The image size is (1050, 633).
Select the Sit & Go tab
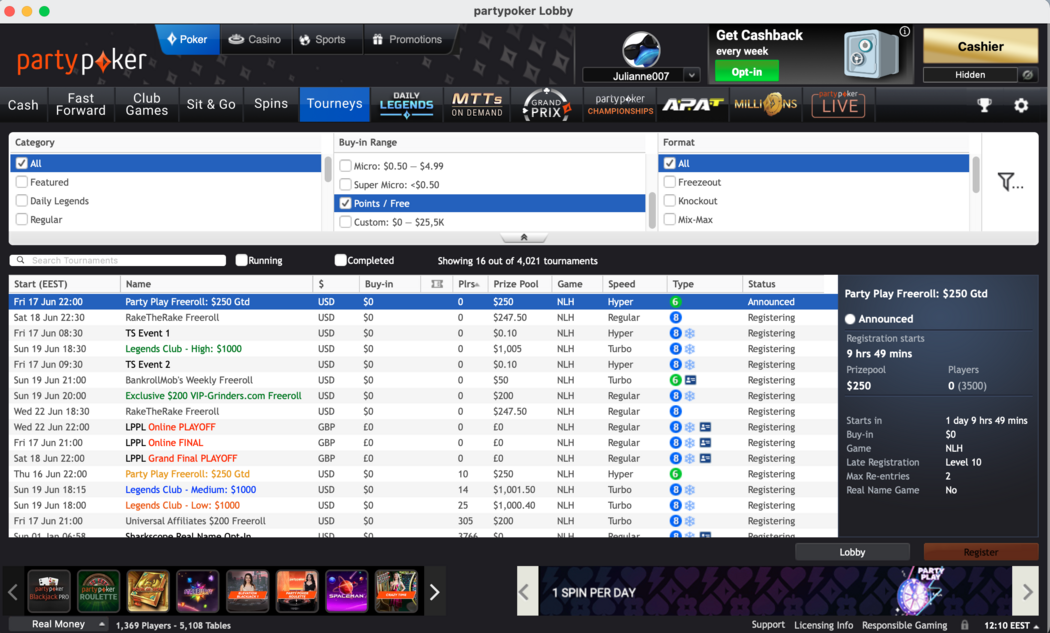pos(210,104)
